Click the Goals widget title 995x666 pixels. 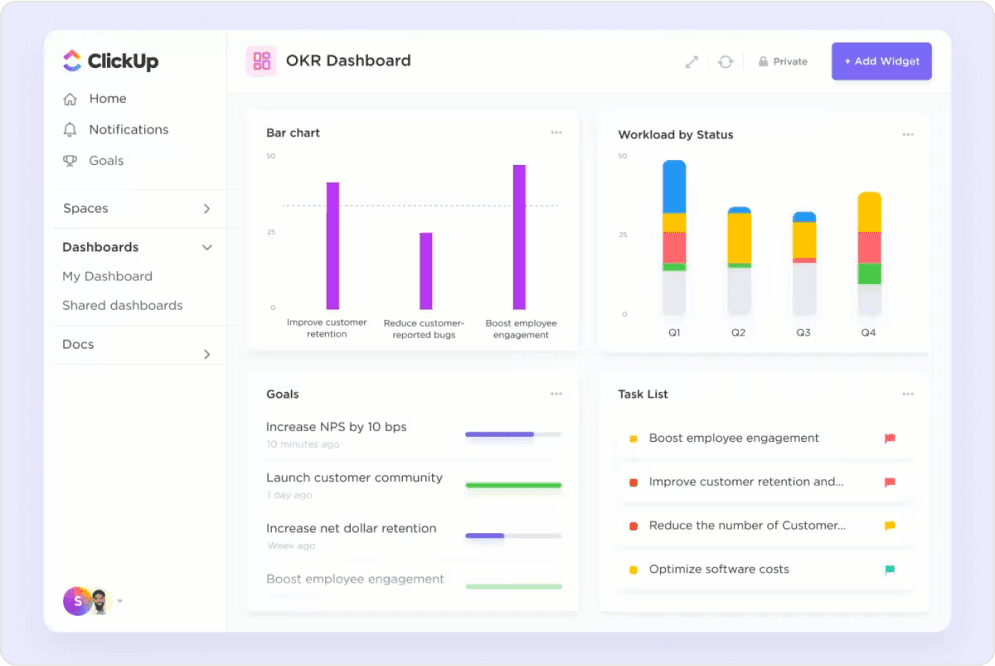(x=282, y=394)
